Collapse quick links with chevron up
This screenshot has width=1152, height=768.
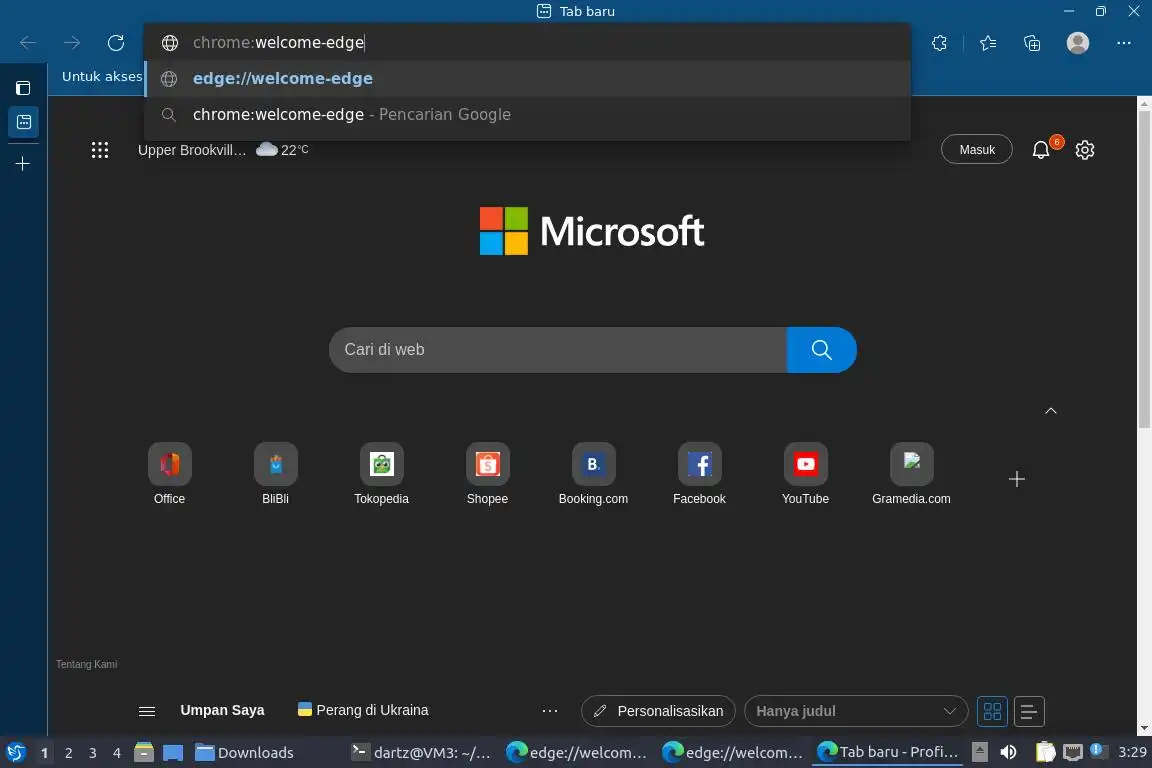point(1051,411)
